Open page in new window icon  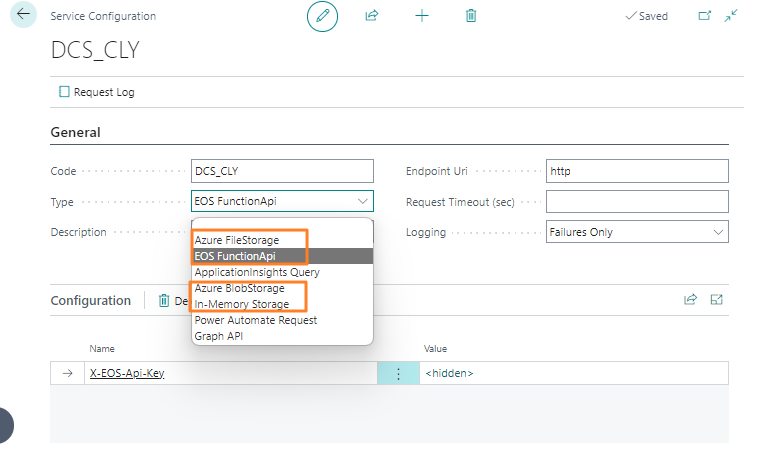click(x=704, y=16)
